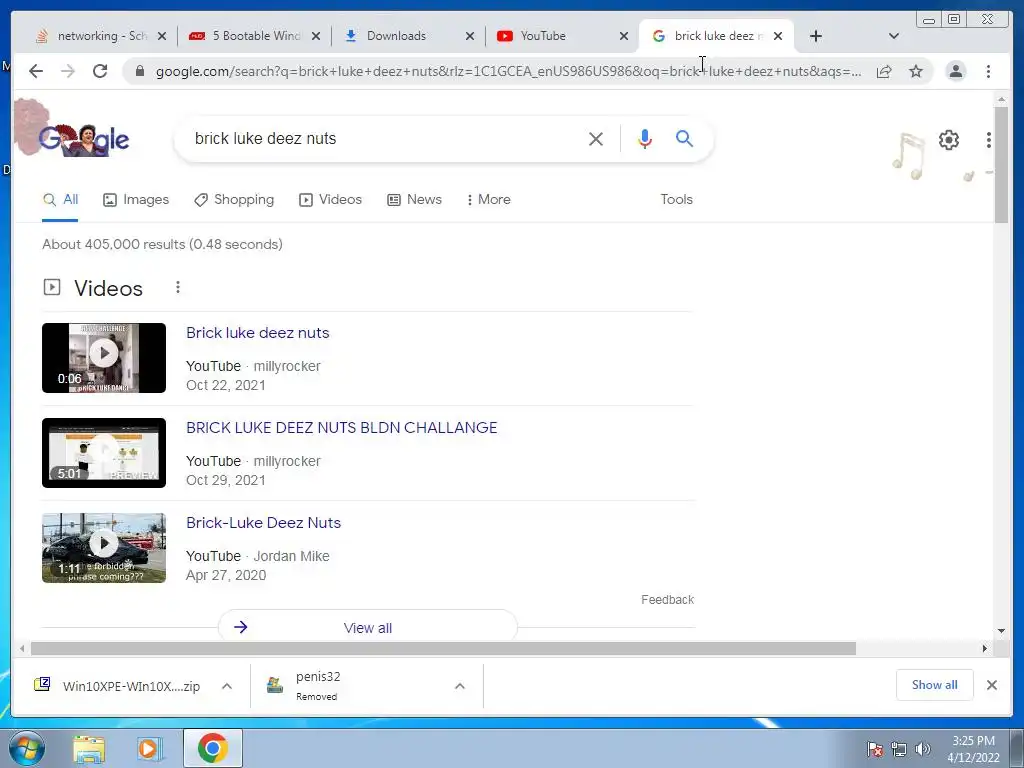The image size is (1024, 768).
Task: Select the News search filter
Action: pos(414,200)
